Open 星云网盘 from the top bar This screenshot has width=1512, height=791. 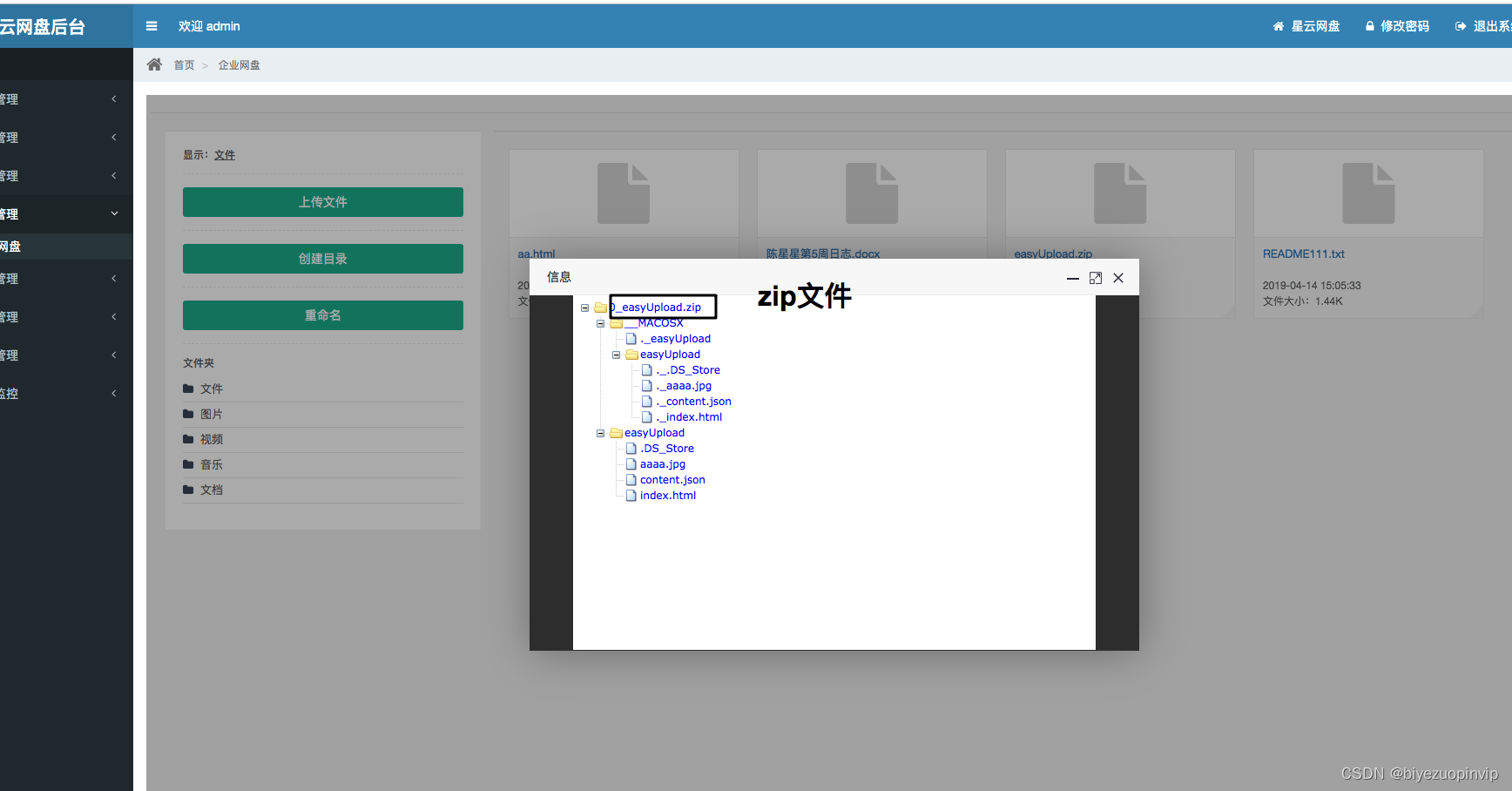(1306, 26)
